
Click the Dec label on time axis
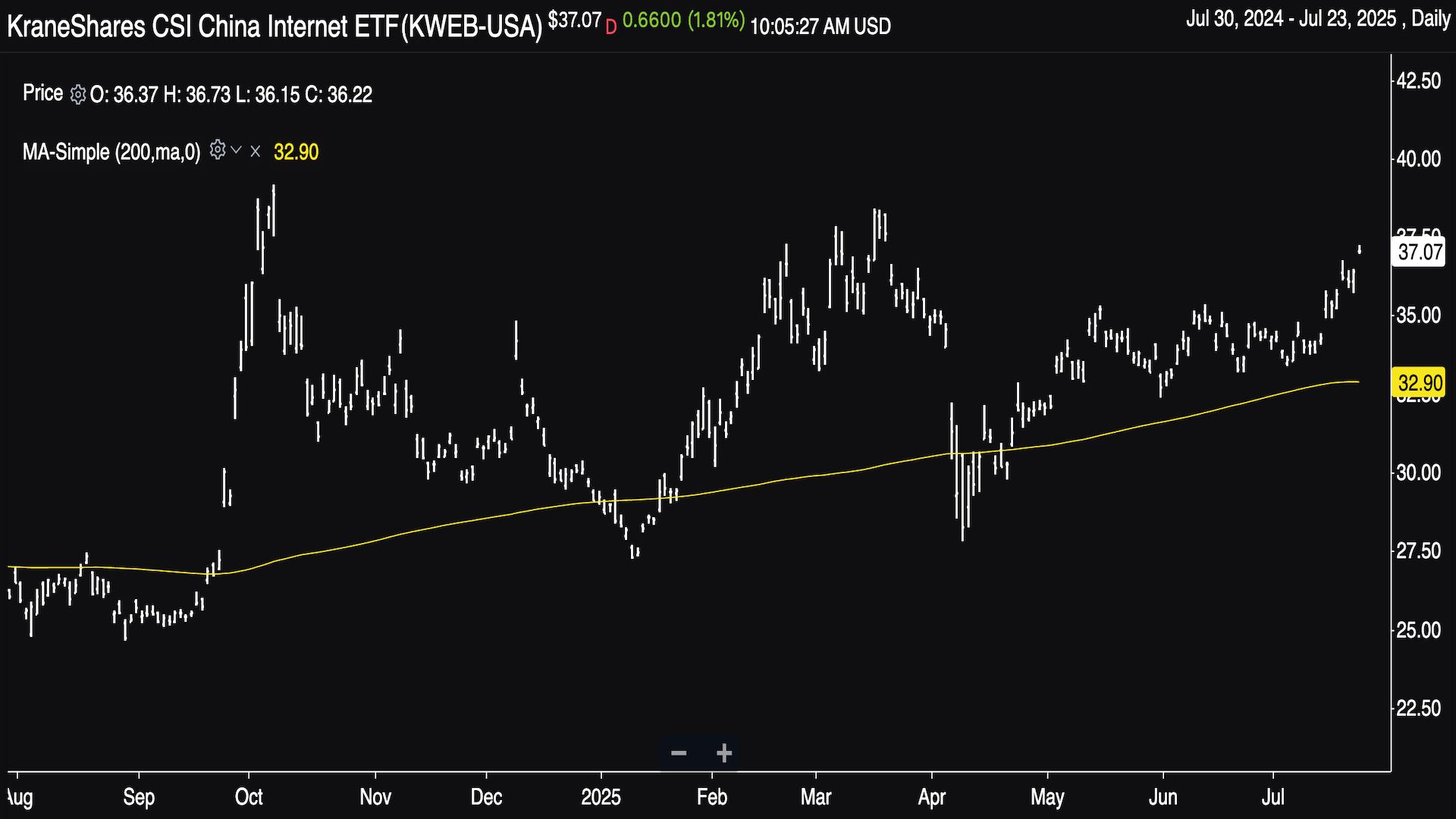(x=486, y=797)
